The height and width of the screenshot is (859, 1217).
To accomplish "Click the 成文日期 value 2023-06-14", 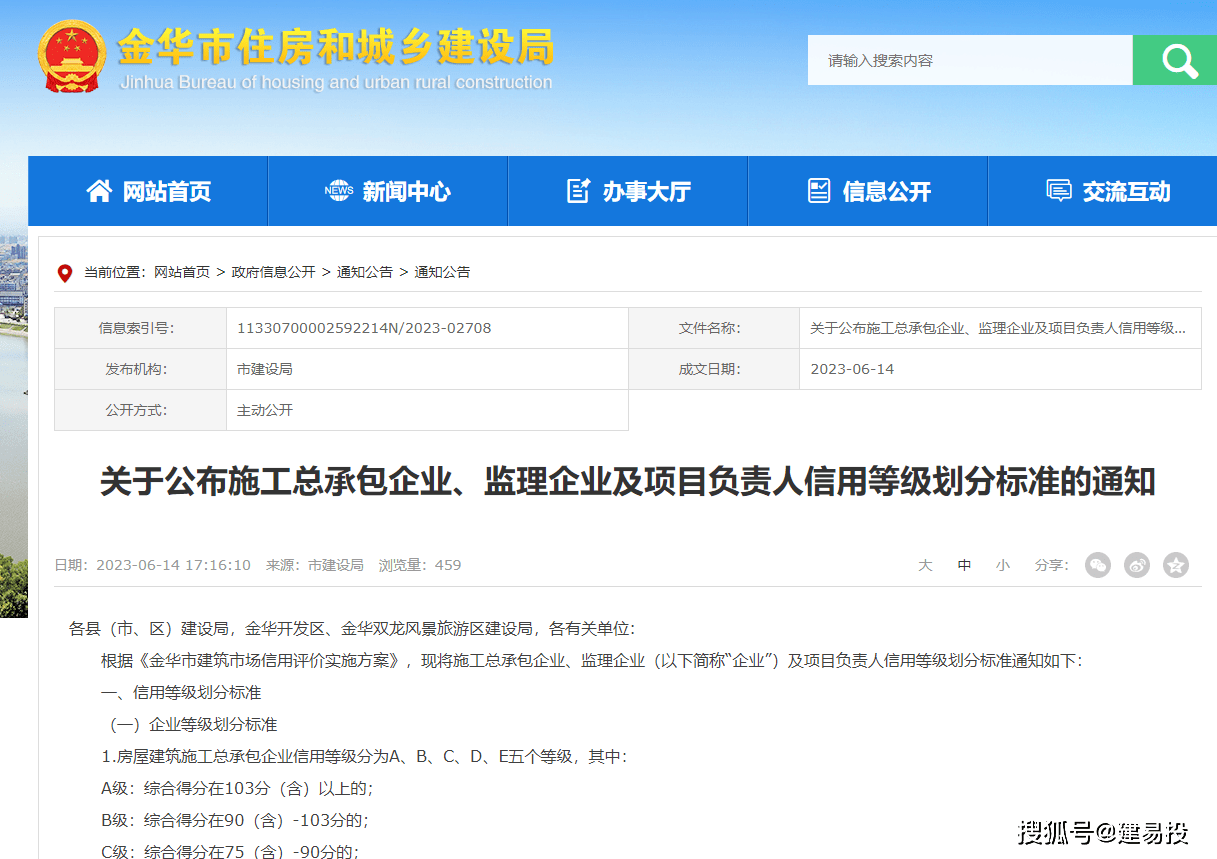I will tap(852, 369).
